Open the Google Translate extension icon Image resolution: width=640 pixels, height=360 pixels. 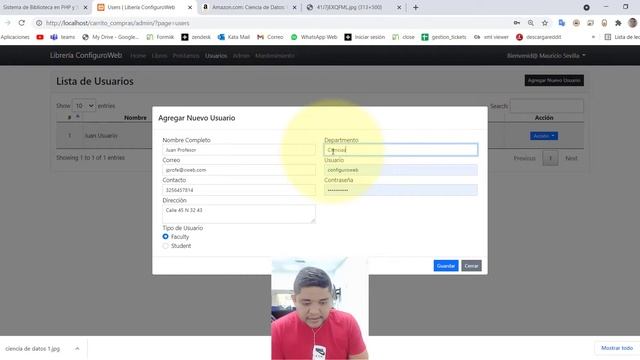point(562,23)
